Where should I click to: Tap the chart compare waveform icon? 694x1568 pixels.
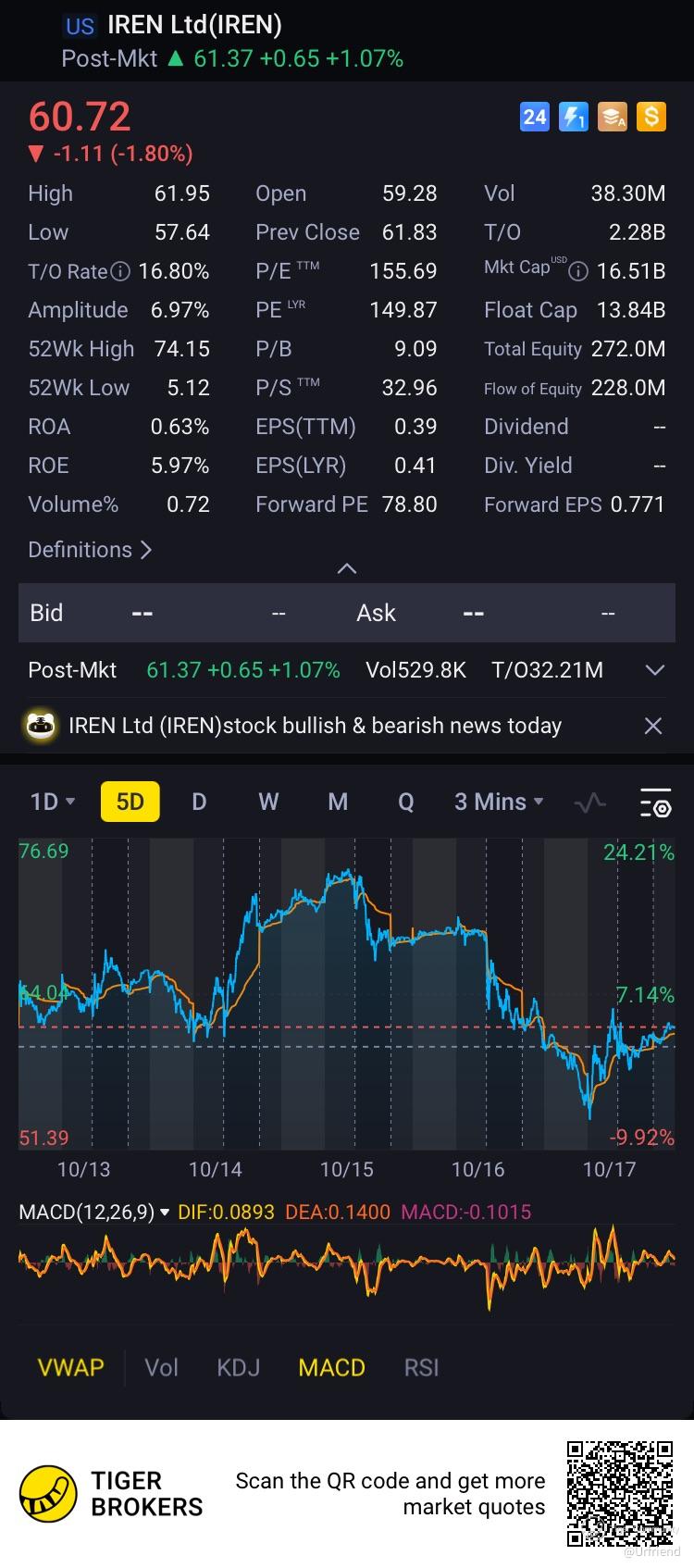pos(589,803)
